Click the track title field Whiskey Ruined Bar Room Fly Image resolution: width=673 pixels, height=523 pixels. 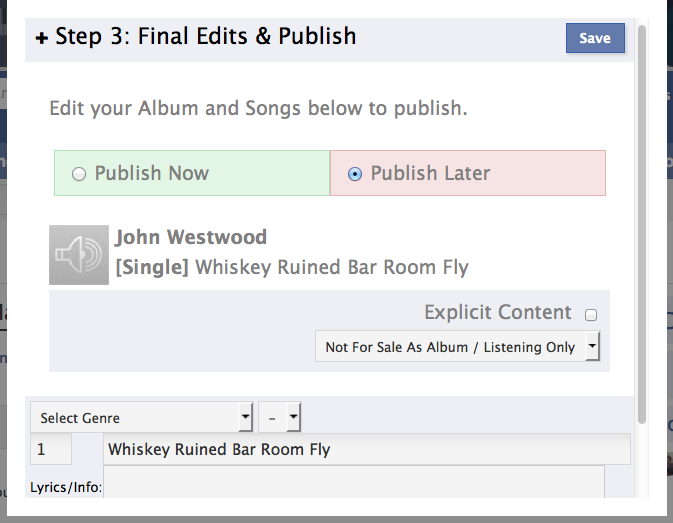pyautogui.click(x=366, y=450)
